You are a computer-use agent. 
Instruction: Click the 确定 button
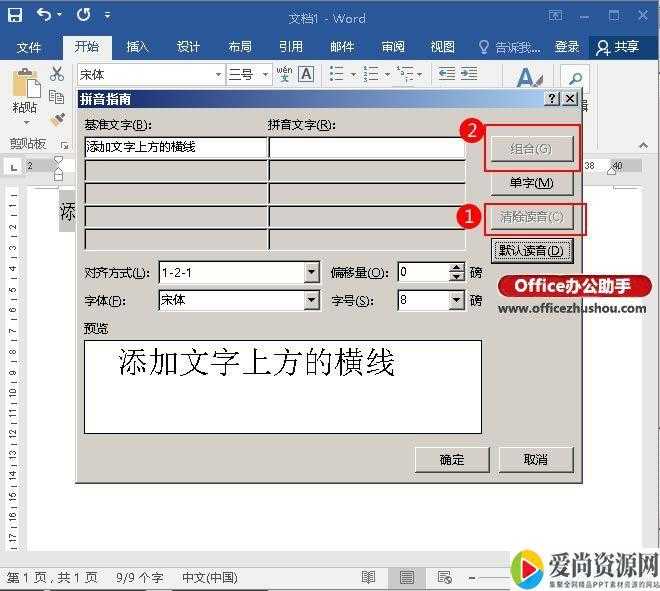click(451, 459)
